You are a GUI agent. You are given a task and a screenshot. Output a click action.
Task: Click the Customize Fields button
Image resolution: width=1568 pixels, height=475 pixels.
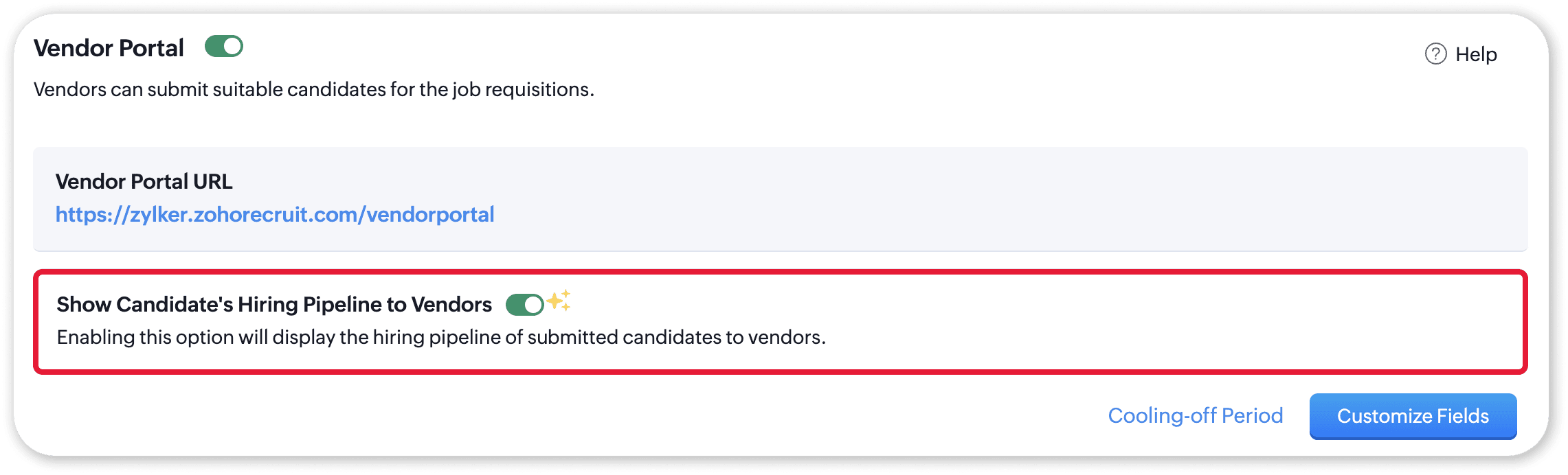(x=1413, y=416)
